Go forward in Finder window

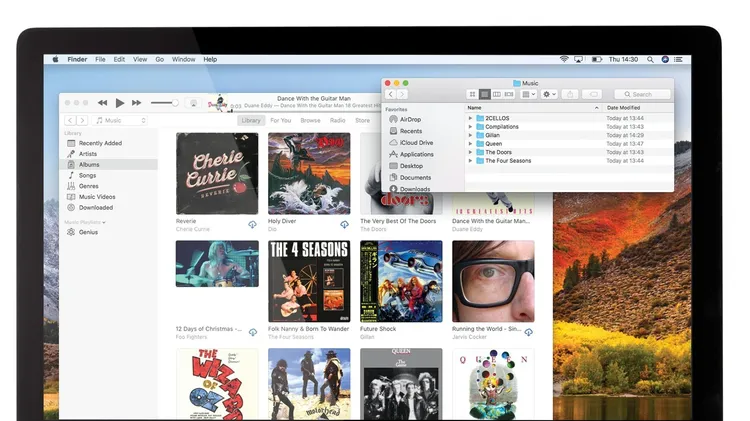[x=402, y=94]
